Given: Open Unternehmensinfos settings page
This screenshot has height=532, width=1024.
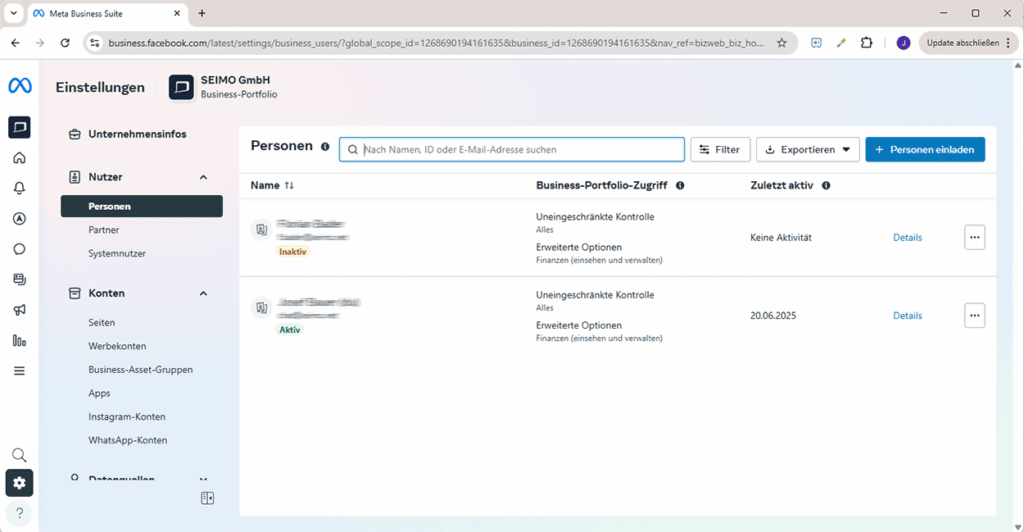Looking at the screenshot, I should [137, 134].
